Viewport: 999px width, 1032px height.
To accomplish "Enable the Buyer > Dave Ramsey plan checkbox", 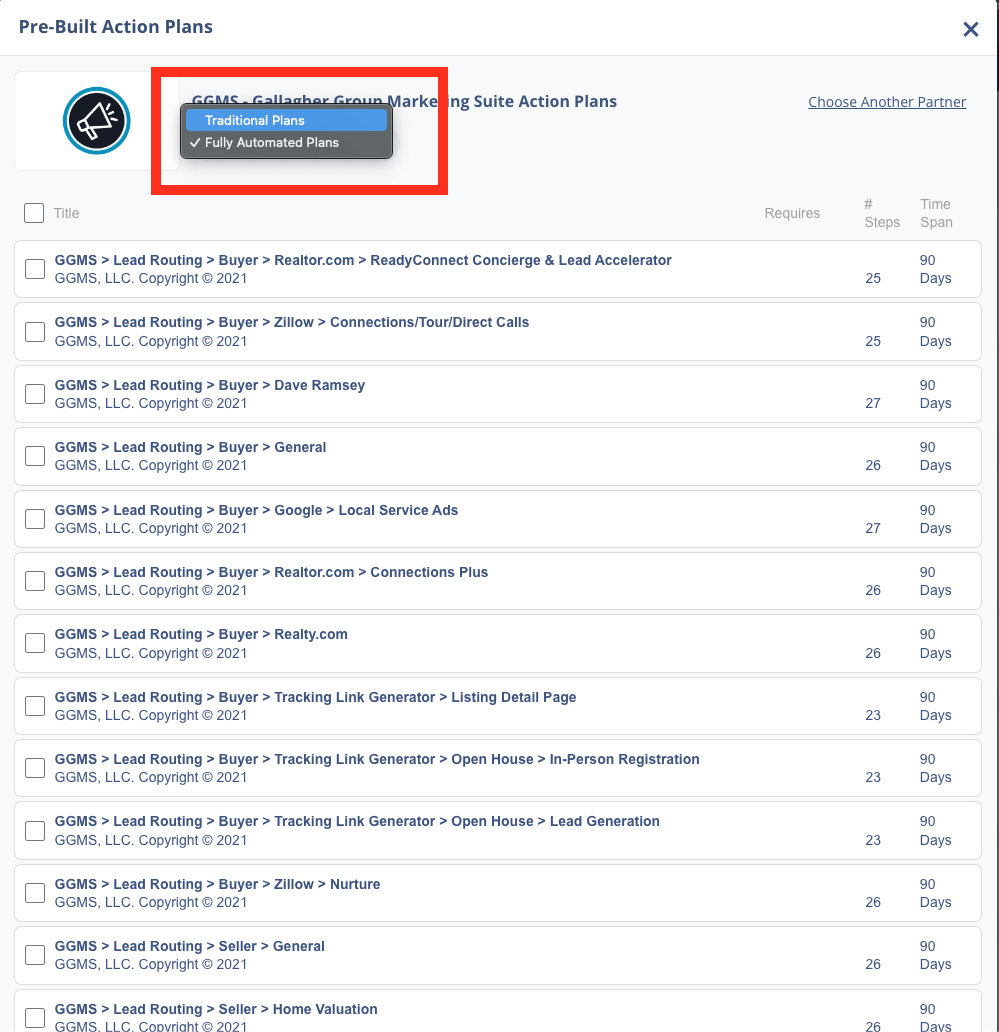I will click(35, 394).
